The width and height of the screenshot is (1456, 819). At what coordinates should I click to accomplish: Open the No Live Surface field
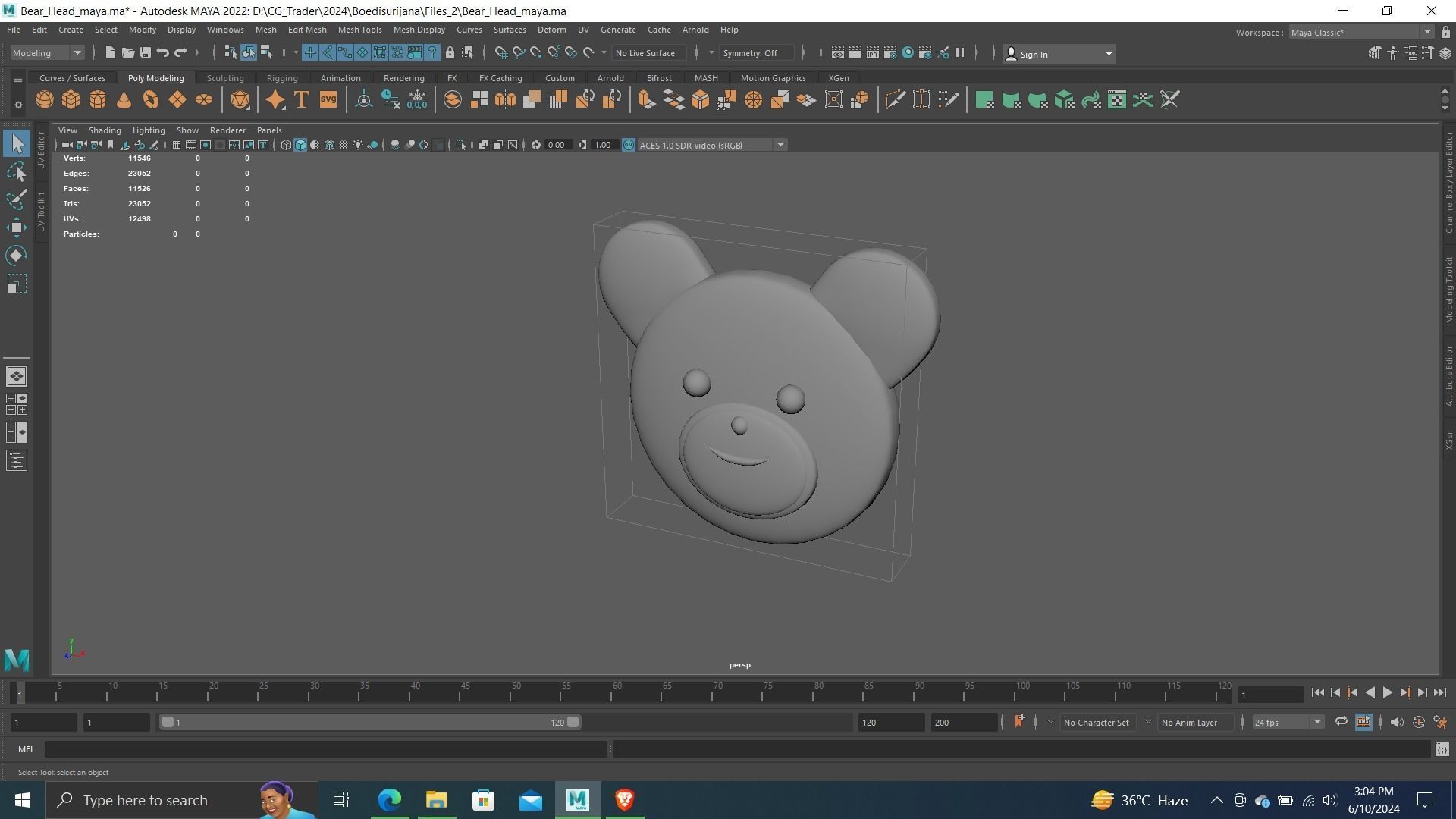[x=649, y=52]
